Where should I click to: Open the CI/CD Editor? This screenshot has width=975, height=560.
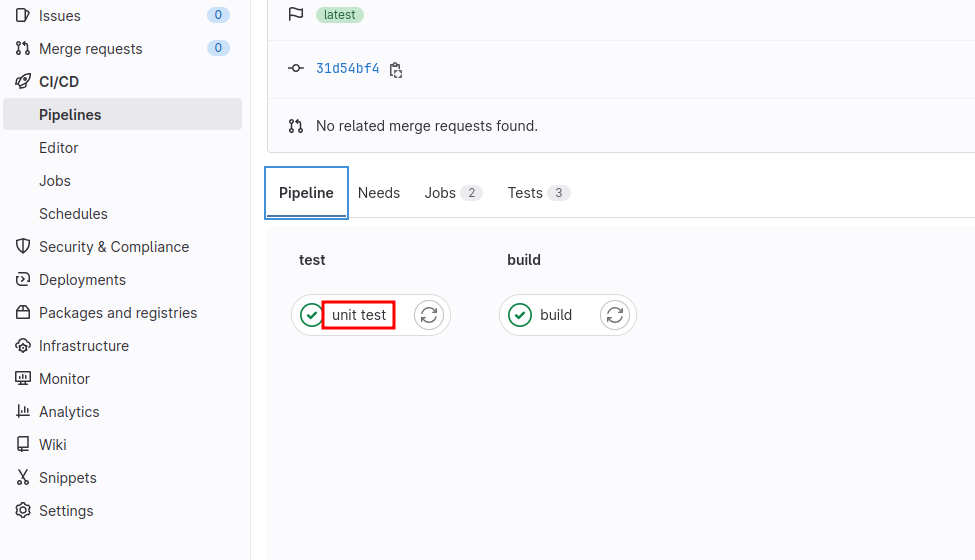pyautogui.click(x=58, y=148)
